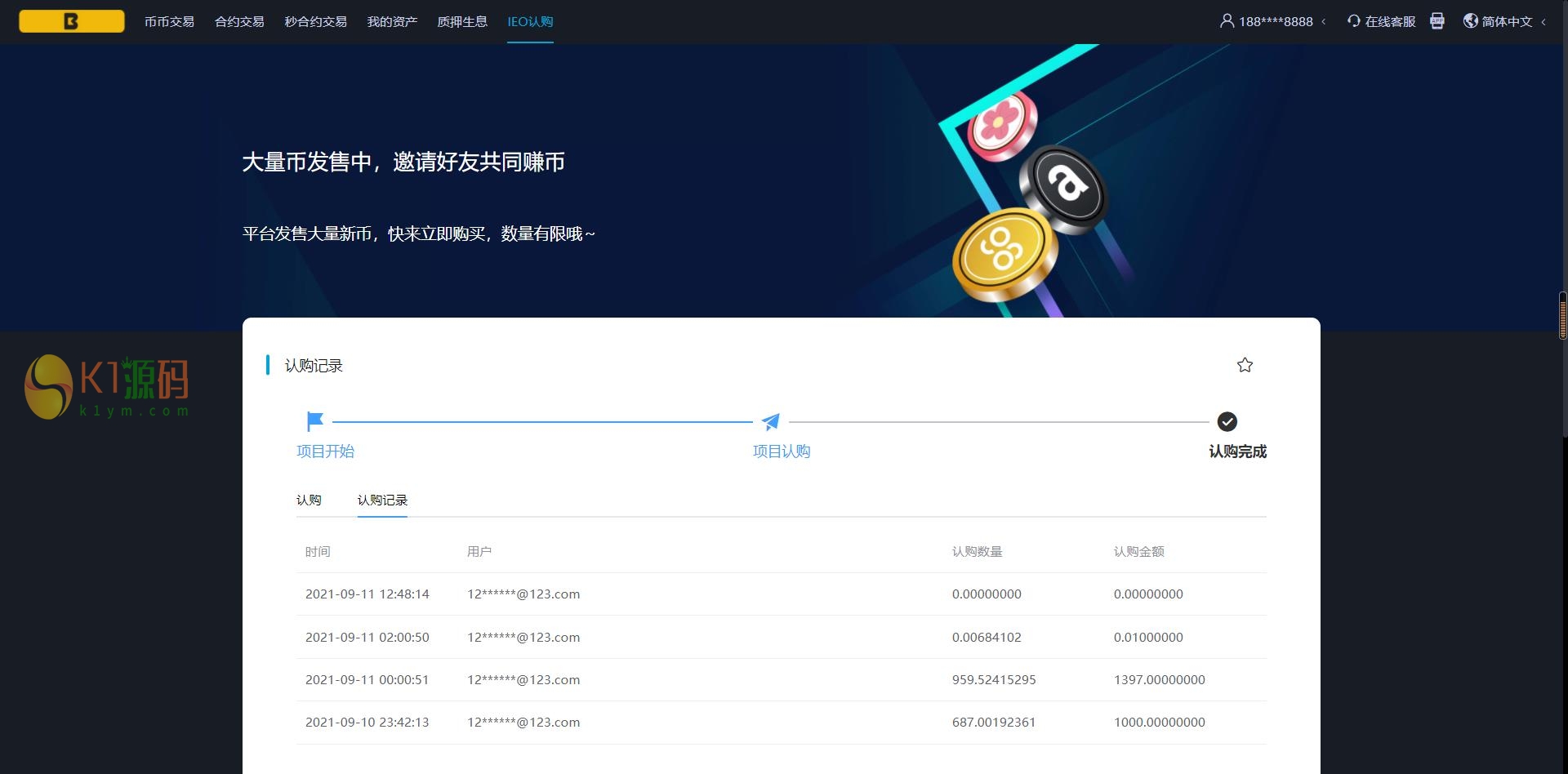The width and height of the screenshot is (1568, 774).
Task: Open 币币交易 navigation menu
Action: coord(169,22)
